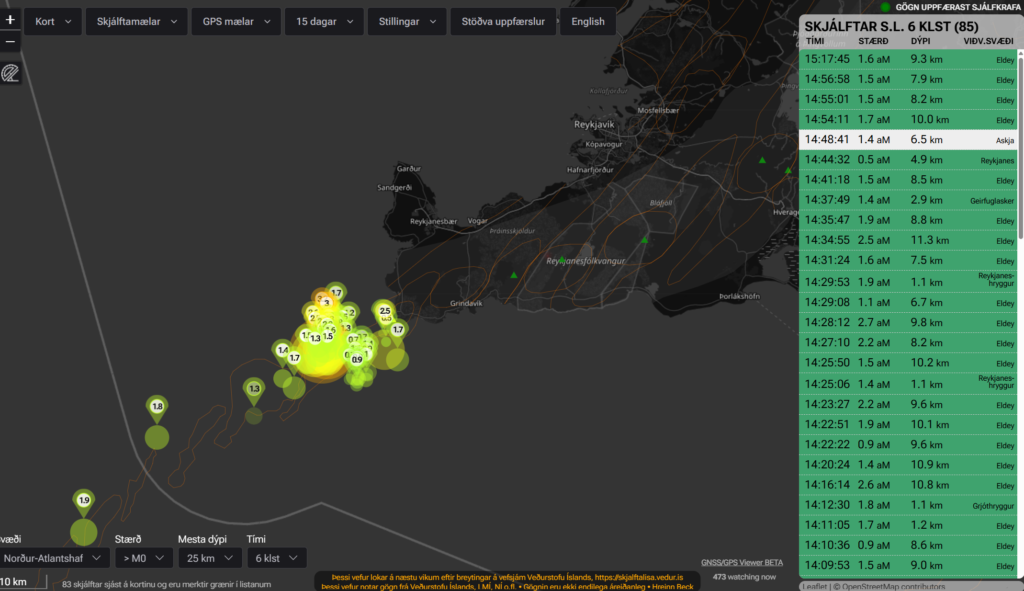Select the 1.8 magnitude quake pin
1024x591 pixels.
point(157,406)
